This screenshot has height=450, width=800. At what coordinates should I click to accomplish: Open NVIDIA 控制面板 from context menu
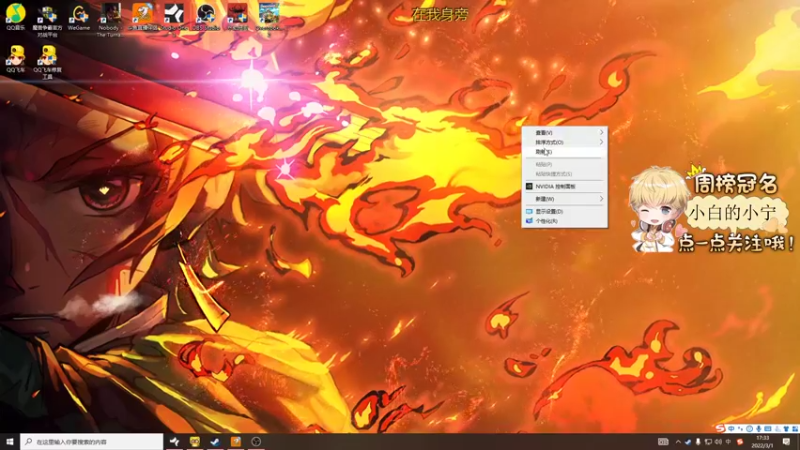pyautogui.click(x=564, y=187)
